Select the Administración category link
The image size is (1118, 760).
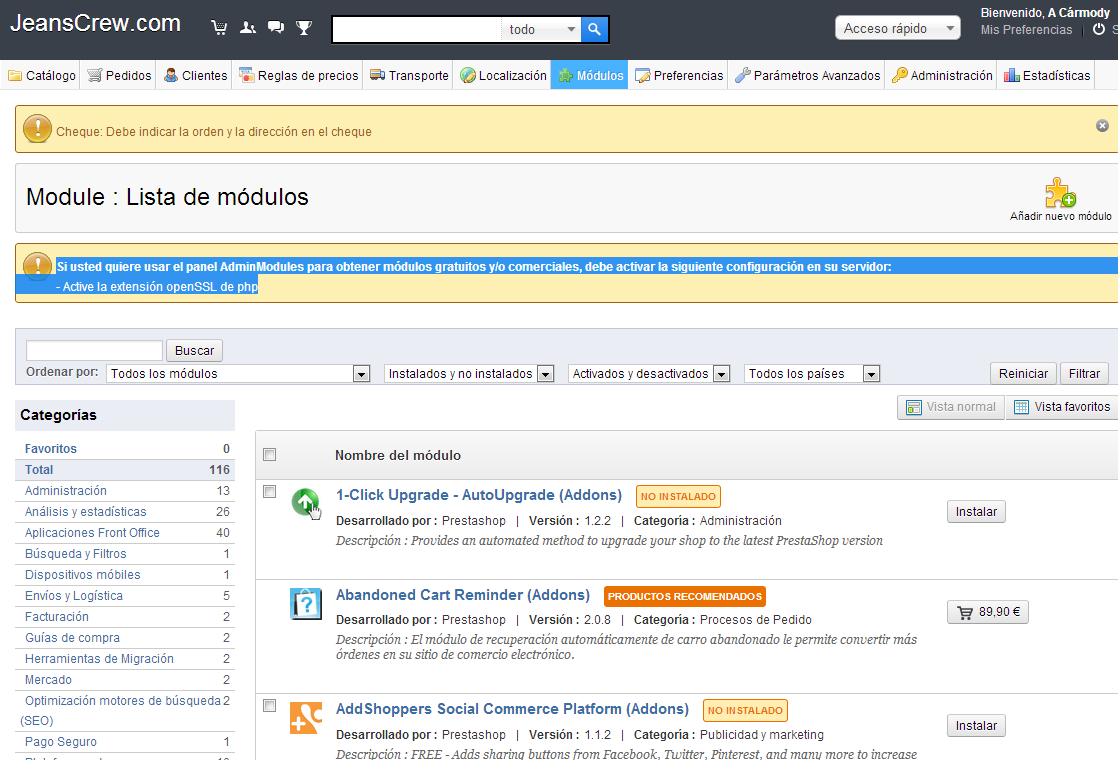66,491
